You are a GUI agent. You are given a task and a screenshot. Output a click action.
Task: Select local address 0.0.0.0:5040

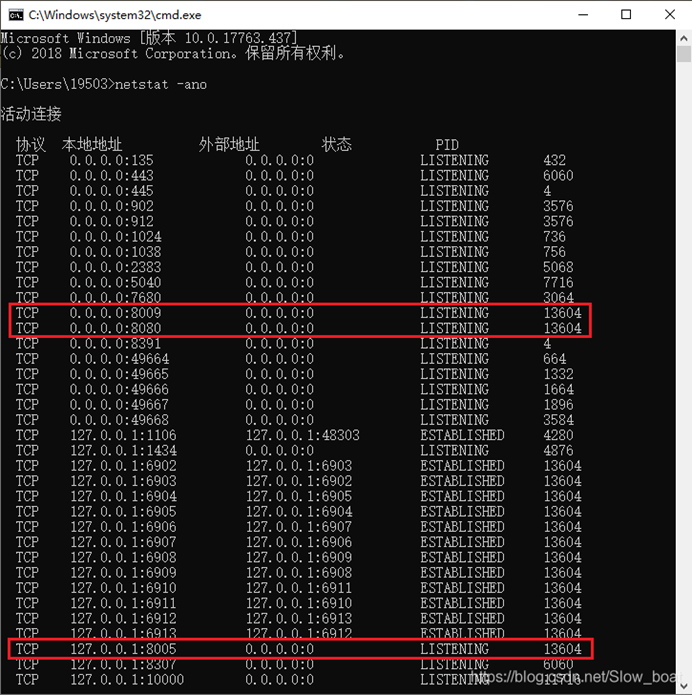115,282
